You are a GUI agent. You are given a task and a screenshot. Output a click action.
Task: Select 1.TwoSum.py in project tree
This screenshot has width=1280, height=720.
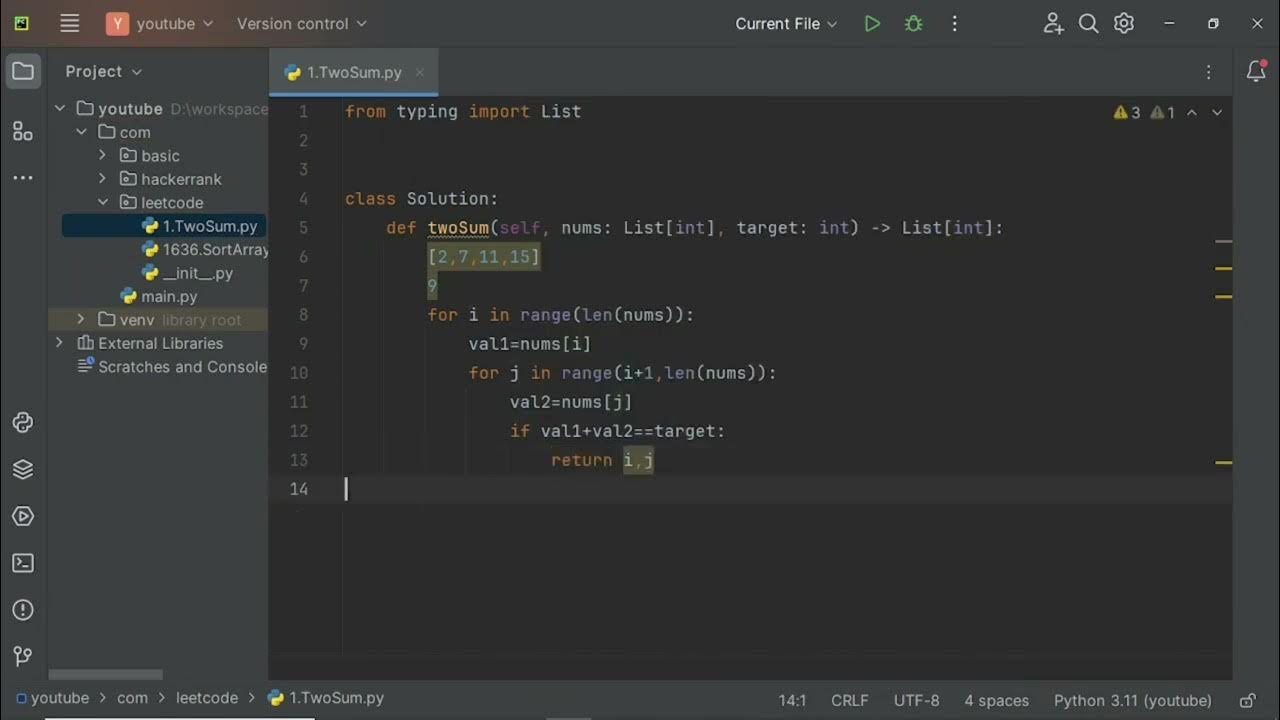tap(164, 226)
